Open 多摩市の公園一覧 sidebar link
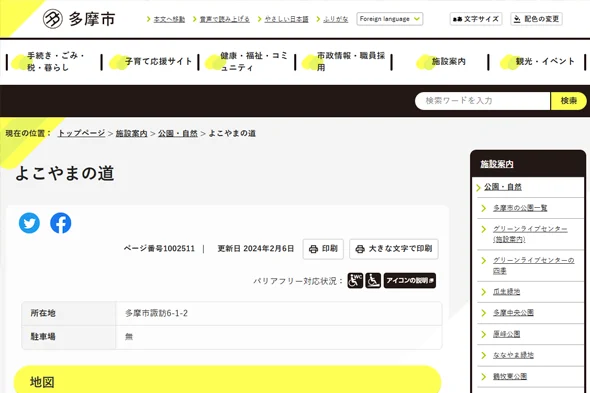The height and width of the screenshot is (393, 590). pyautogui.click(x=520, y=208)
